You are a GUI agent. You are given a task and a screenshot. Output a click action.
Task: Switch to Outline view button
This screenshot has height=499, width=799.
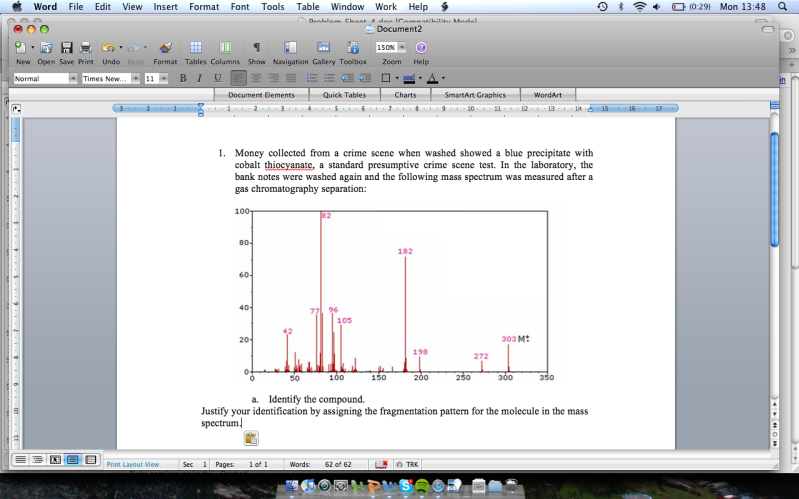coord(37,460)
